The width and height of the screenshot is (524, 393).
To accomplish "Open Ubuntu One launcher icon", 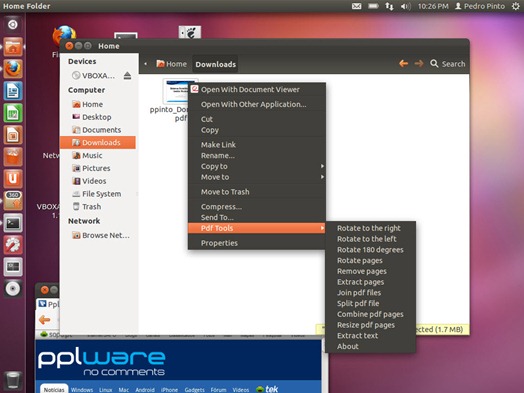I will pos(13,179).
